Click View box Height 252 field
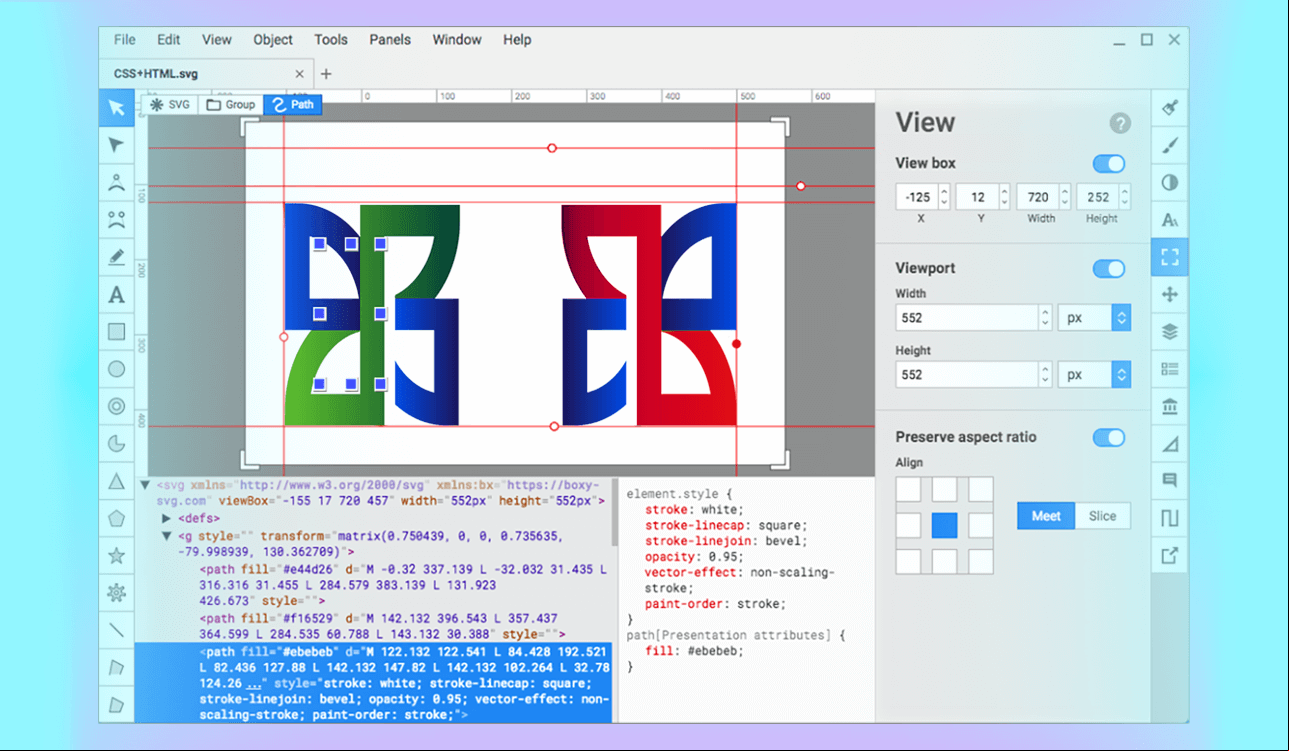The width and height of the screenshot is (1289, 751). (x=1099, y=197)
